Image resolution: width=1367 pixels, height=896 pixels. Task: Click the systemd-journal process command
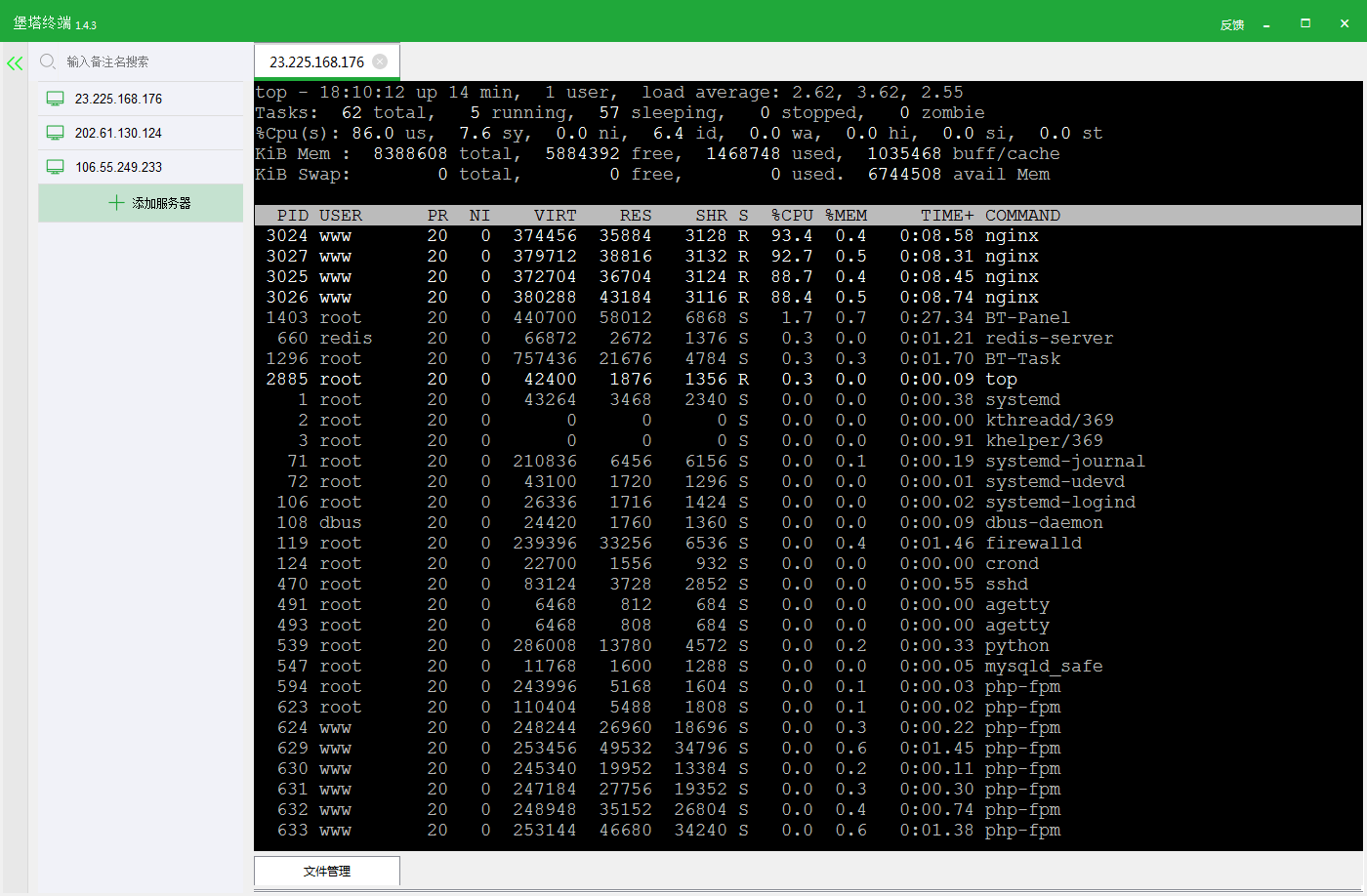[x=1064, y=462]
